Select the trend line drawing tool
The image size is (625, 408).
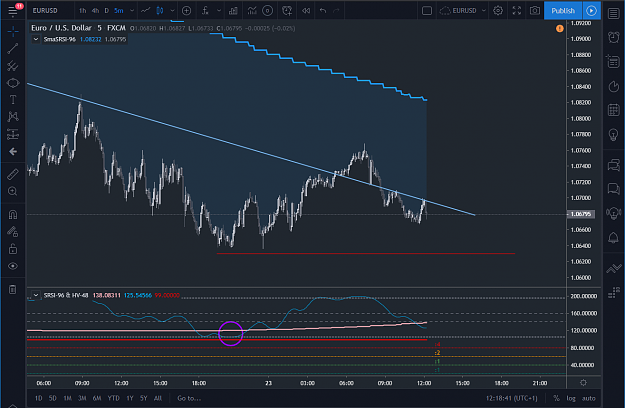(x=13, y=49)
